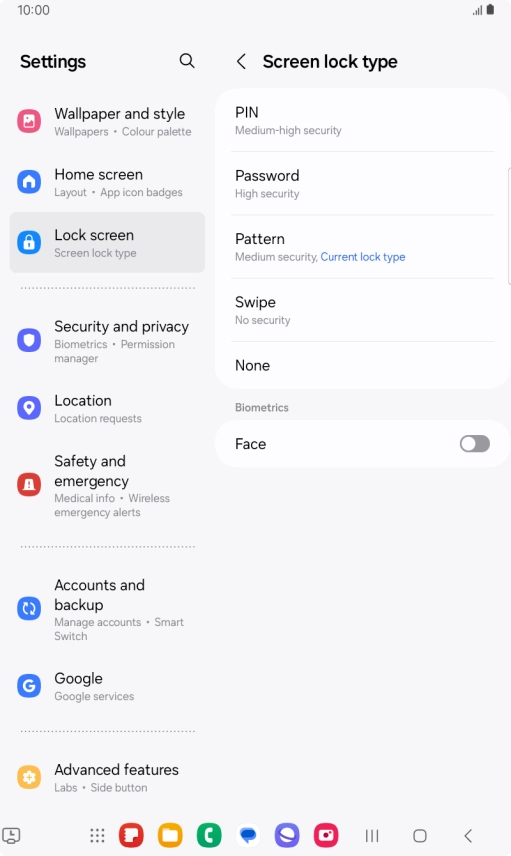Tap the home navigation button
The image size is (511, 856).
420,835
